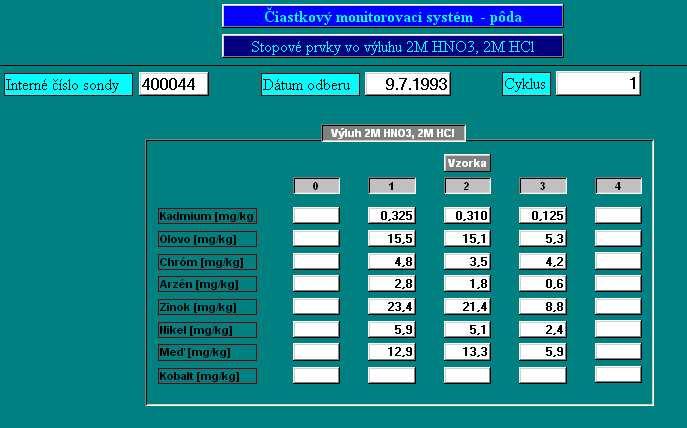Click empty Kadmium sample 0 field
This screenshot has width=687, height=428.
point(316,215)
